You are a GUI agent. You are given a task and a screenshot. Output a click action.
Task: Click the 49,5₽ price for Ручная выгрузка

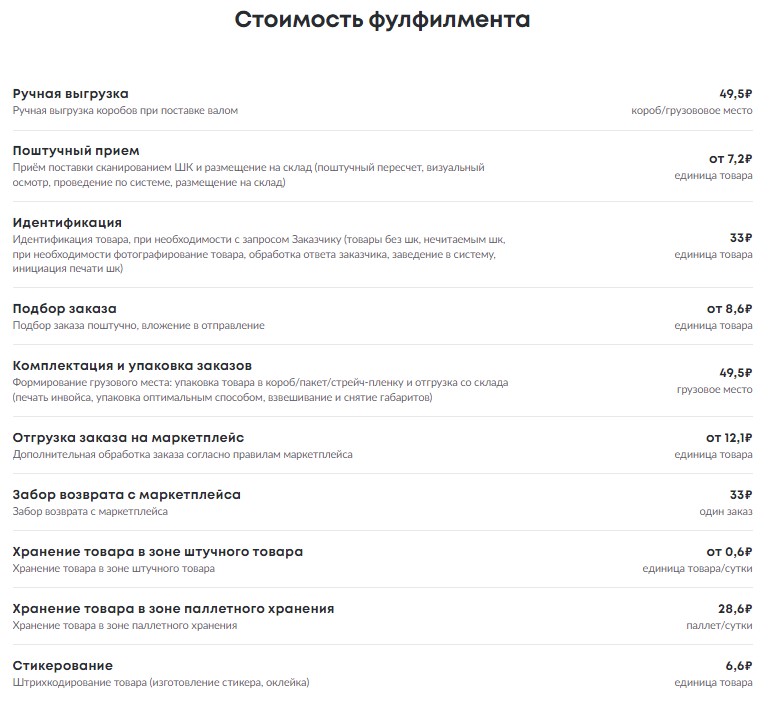(736, 93)
